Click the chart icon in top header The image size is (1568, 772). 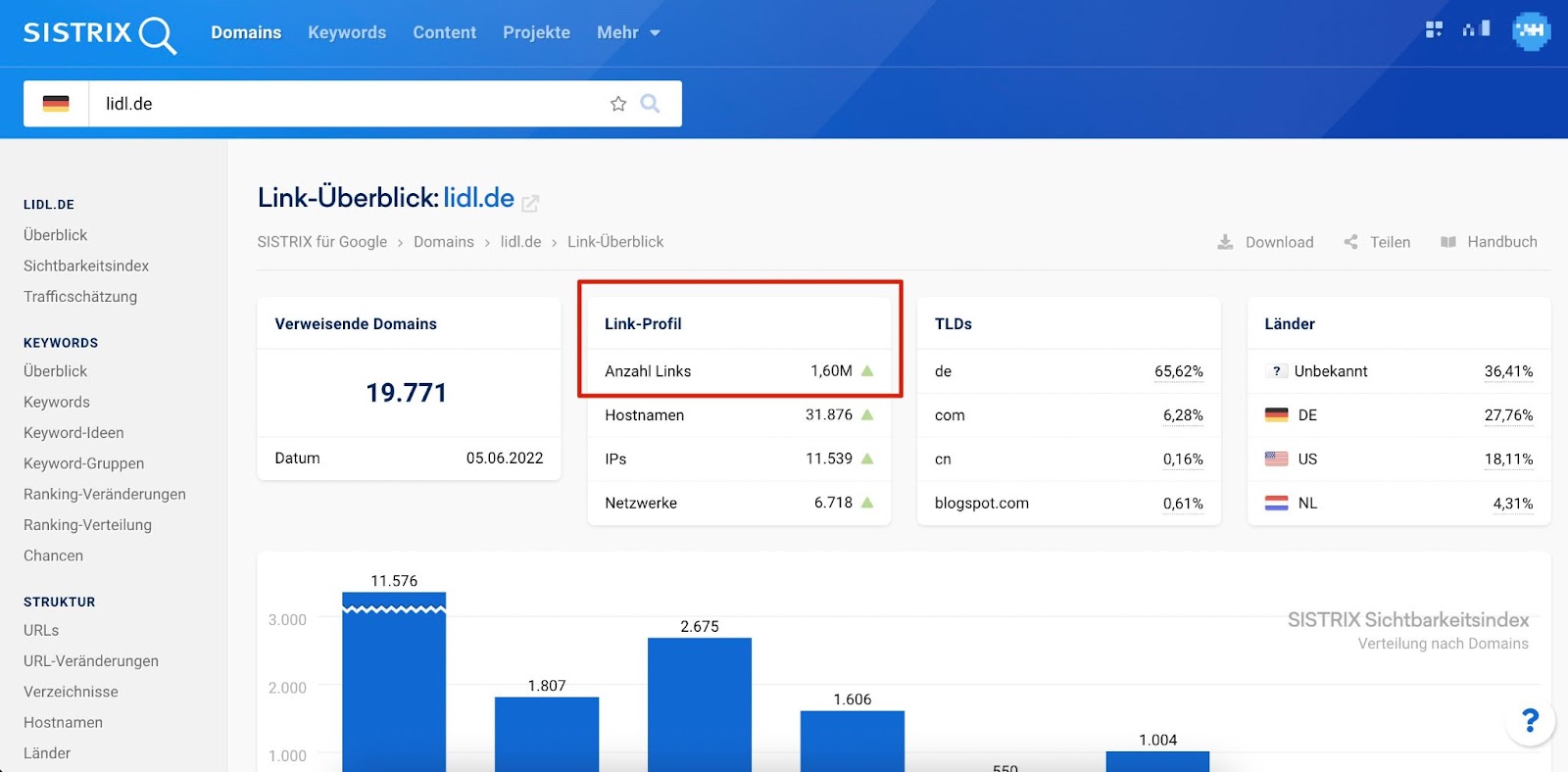click(x=1477, y=29)
